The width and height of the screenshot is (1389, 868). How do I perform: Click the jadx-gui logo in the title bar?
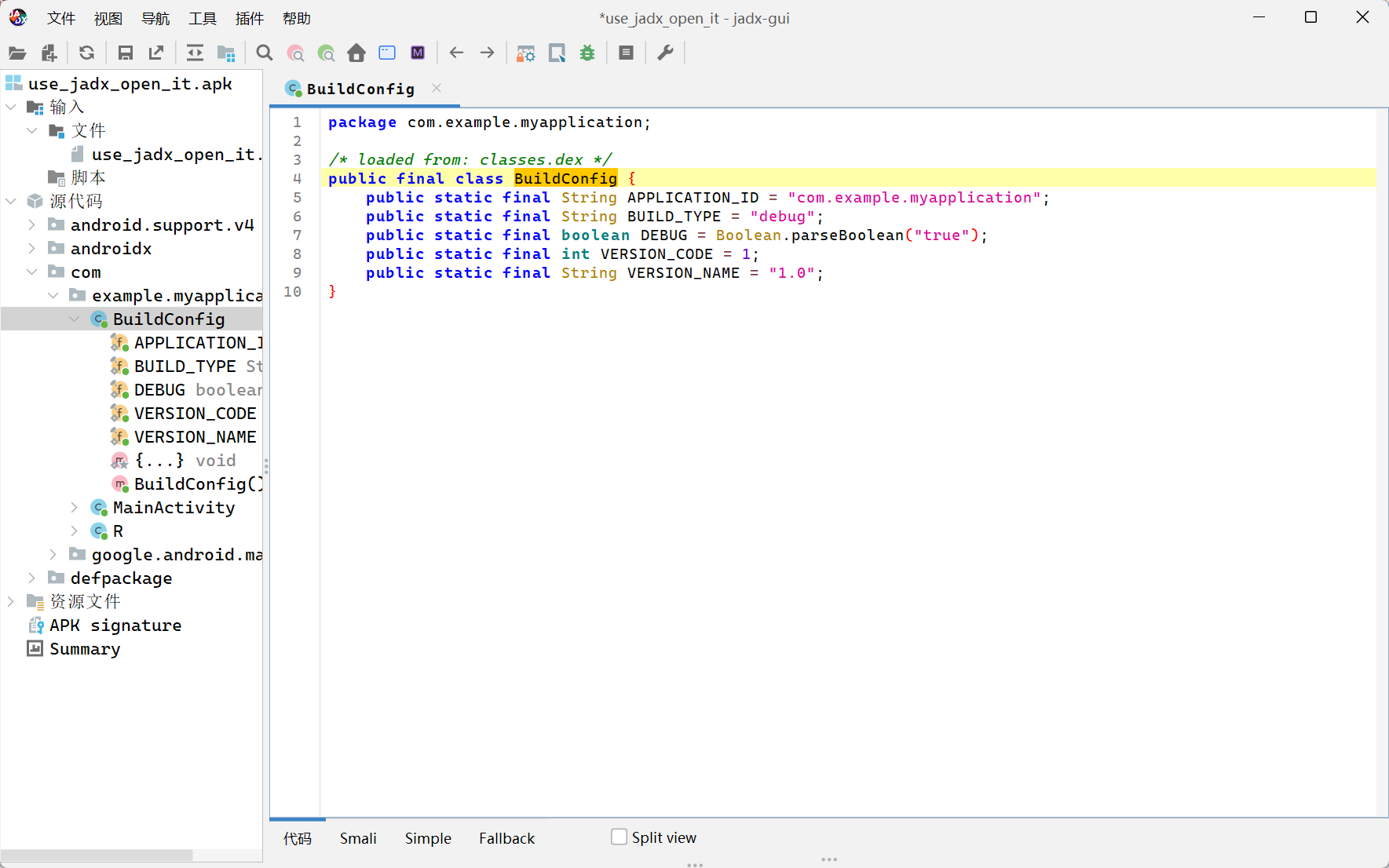18,17
